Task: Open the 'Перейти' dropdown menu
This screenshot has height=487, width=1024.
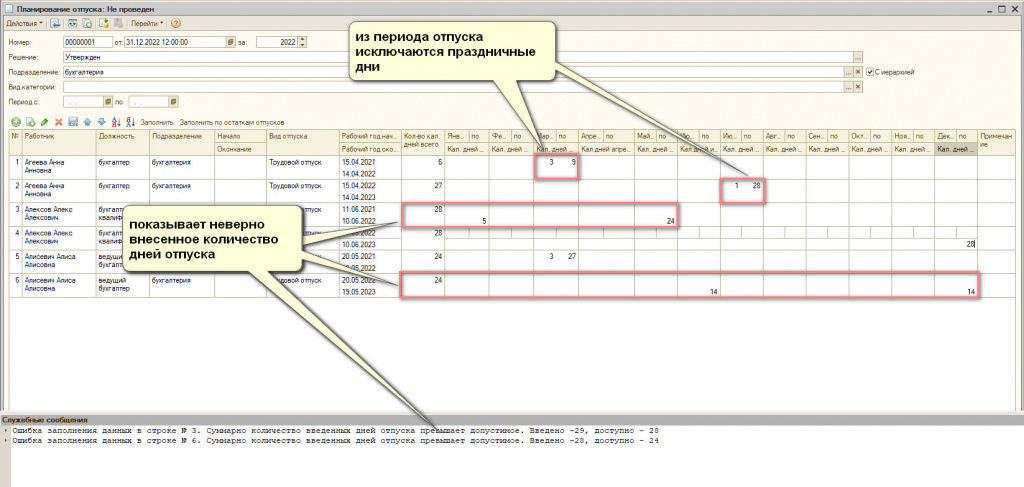Action: tap(146, 22)
